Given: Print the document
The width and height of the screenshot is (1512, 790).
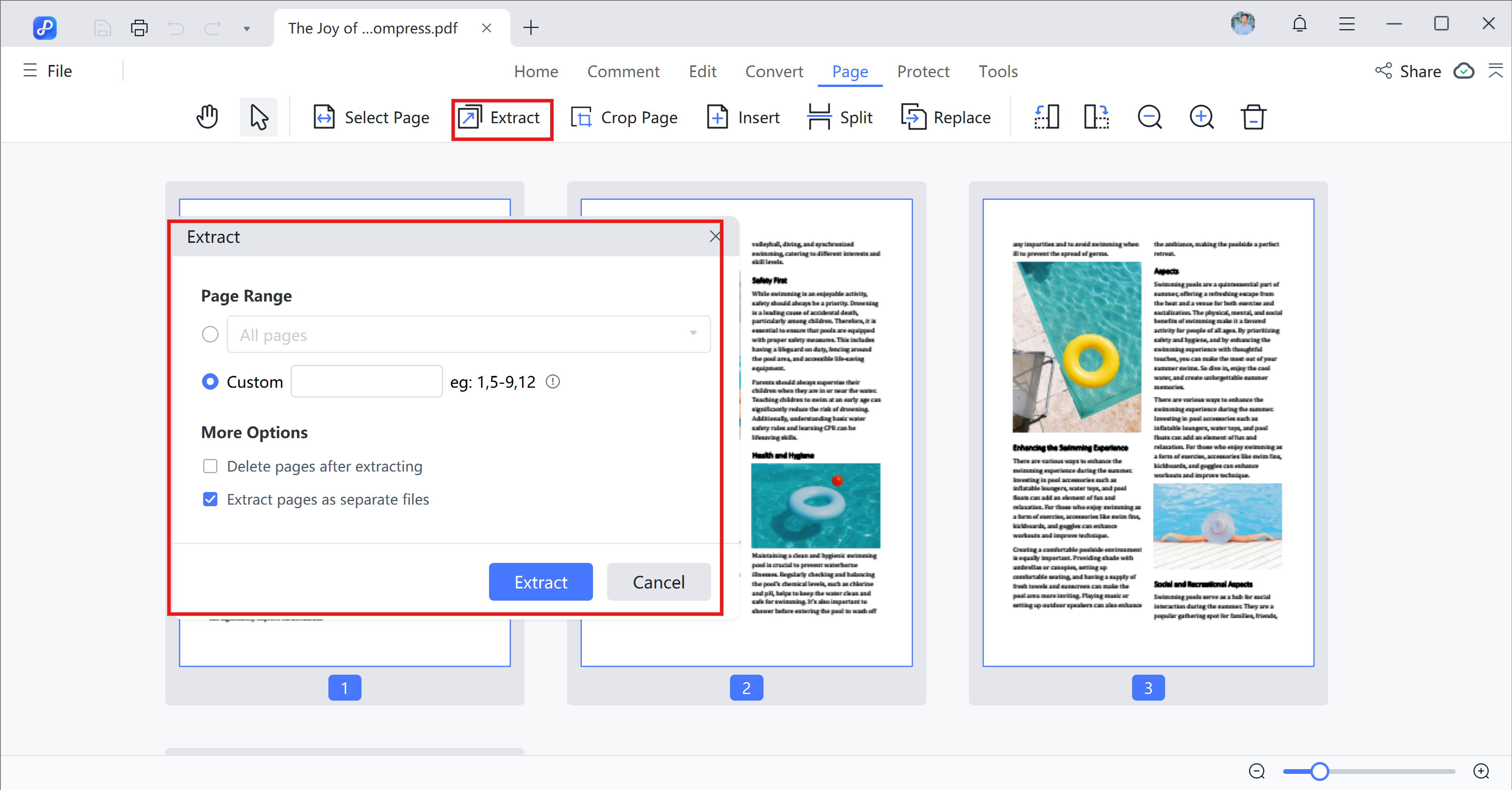Looking at the screenshot, I should (139, 28).
